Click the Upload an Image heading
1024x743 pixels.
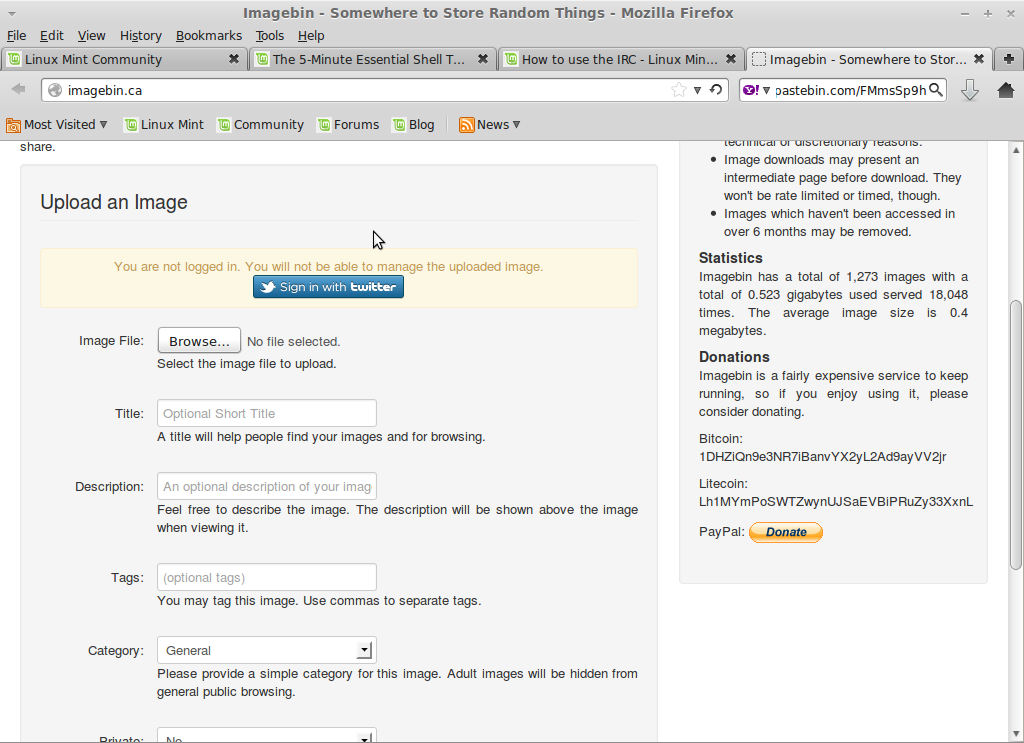[x=114, y=202]
